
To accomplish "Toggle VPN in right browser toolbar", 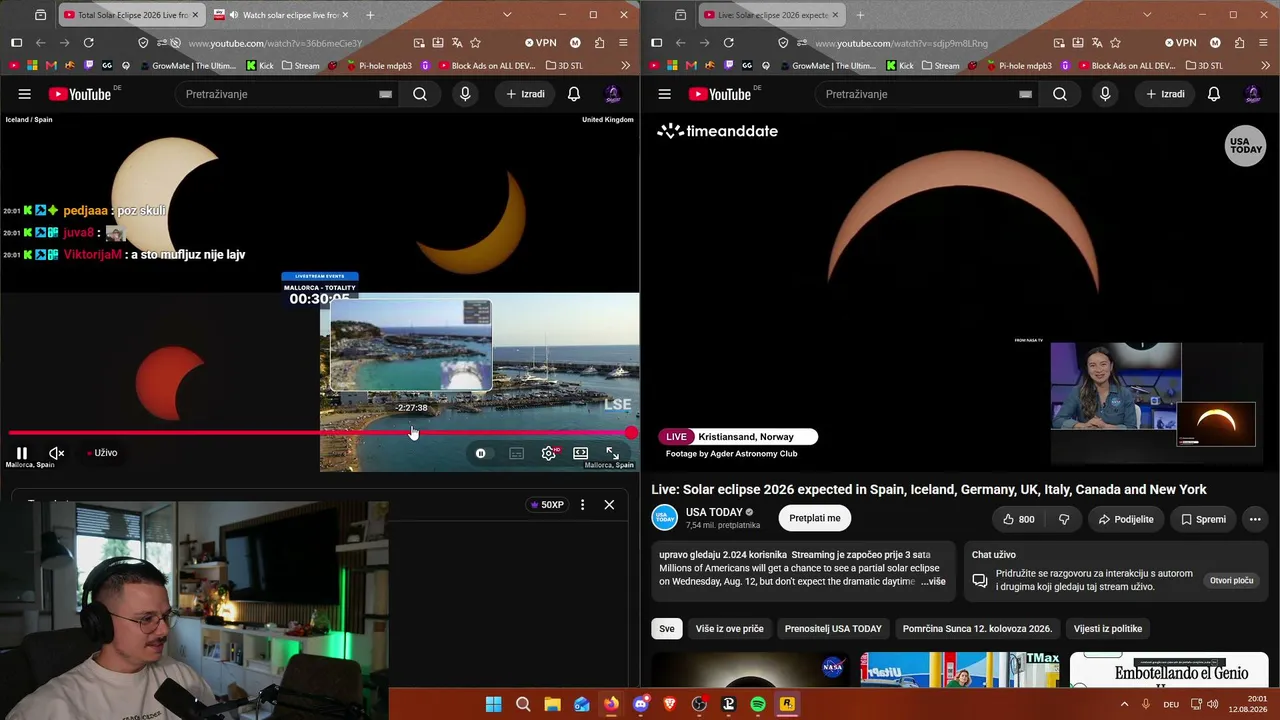I will 1181,43.
